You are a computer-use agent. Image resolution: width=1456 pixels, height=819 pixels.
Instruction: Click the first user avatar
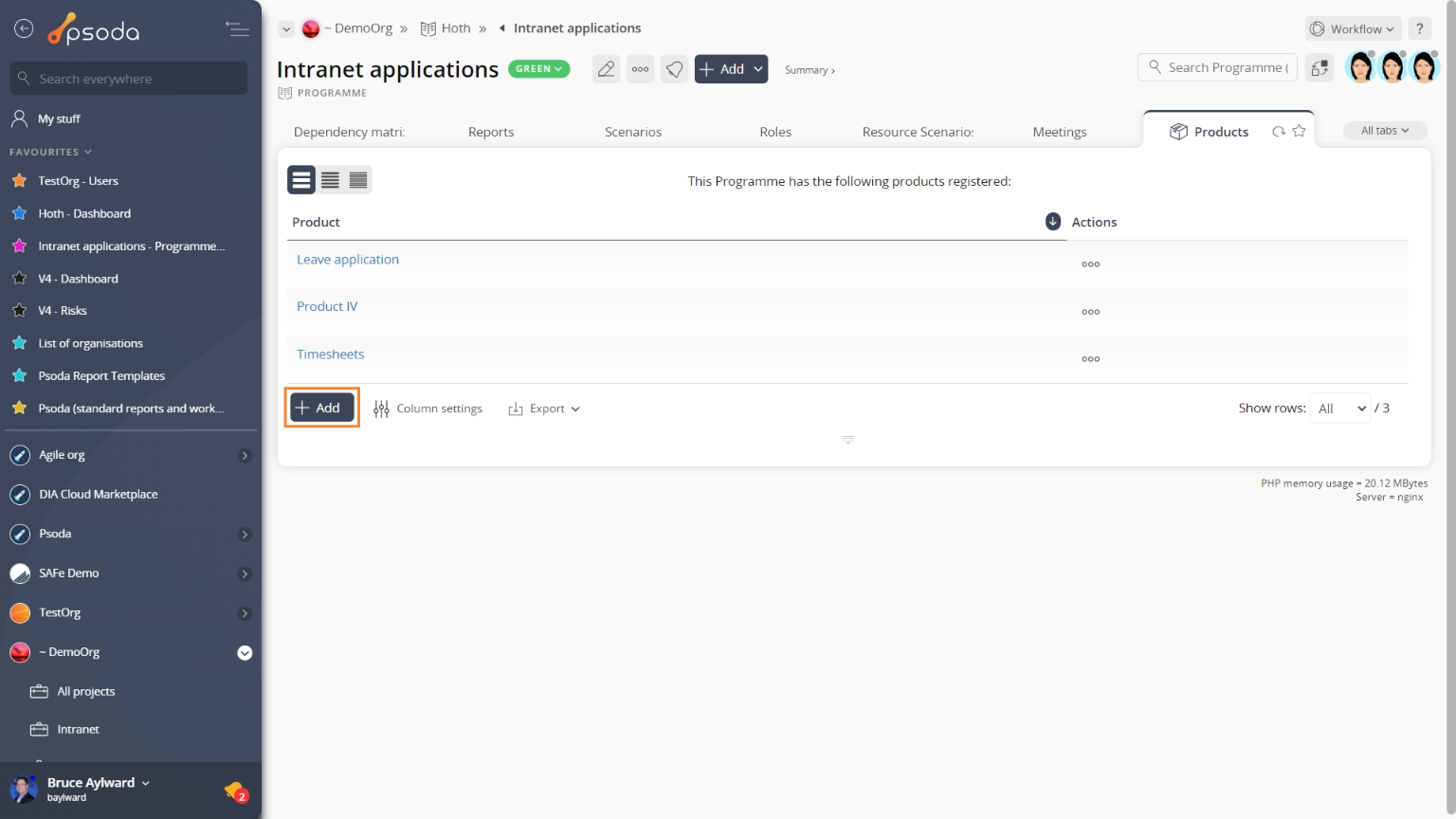tap(1360, 68)
